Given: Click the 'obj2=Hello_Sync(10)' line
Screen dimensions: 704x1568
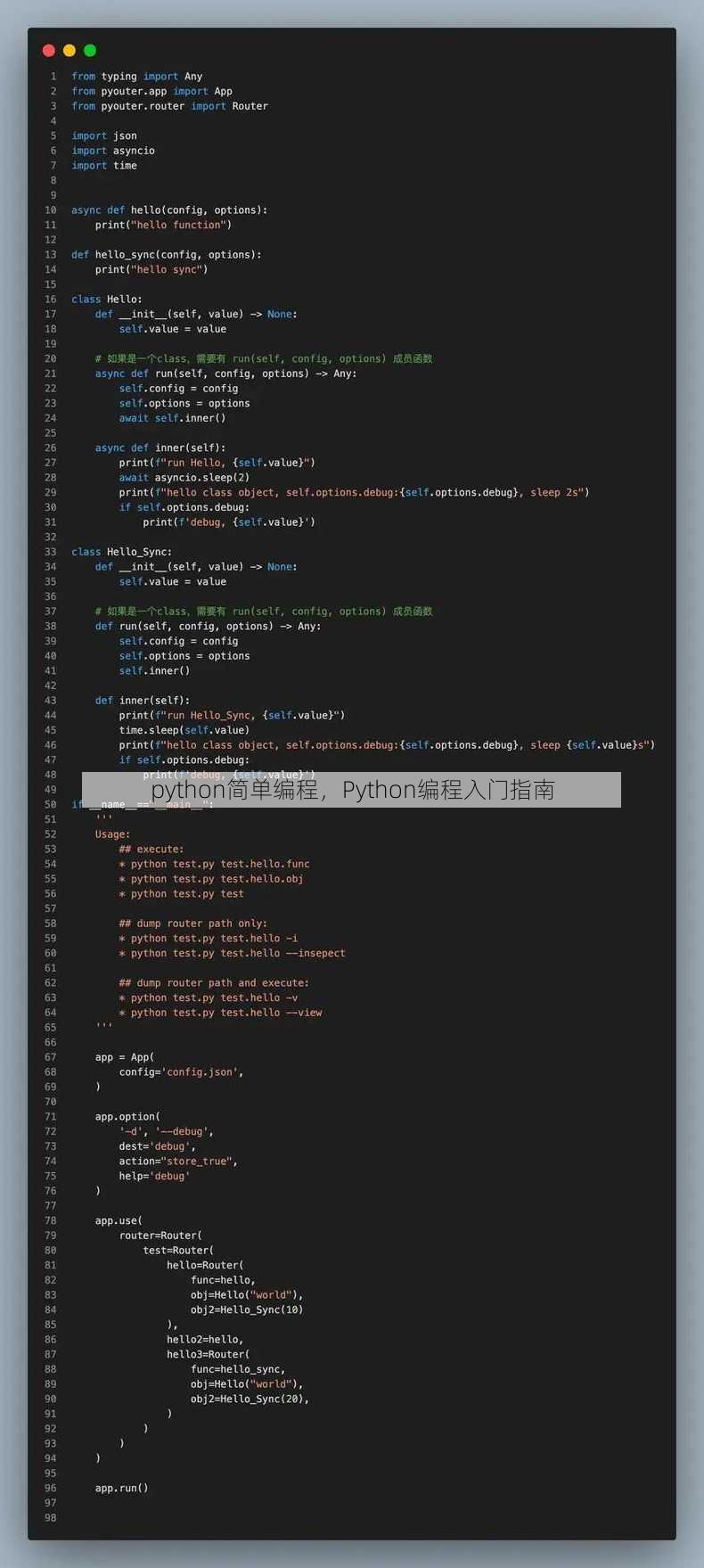Looking at the screenshot, I should coord(247,1309).
